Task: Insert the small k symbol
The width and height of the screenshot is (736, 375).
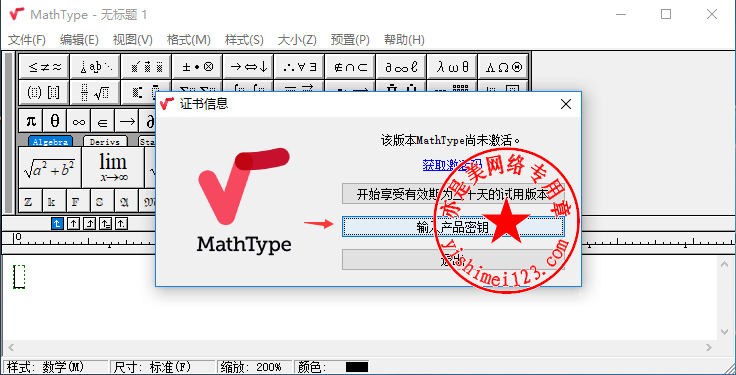Action: pos(54,201)
